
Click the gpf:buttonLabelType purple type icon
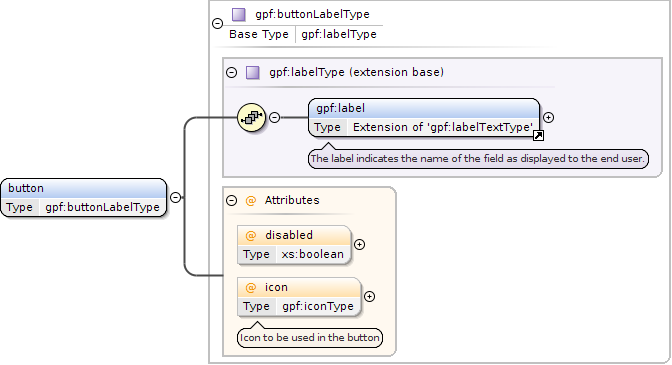239,14
